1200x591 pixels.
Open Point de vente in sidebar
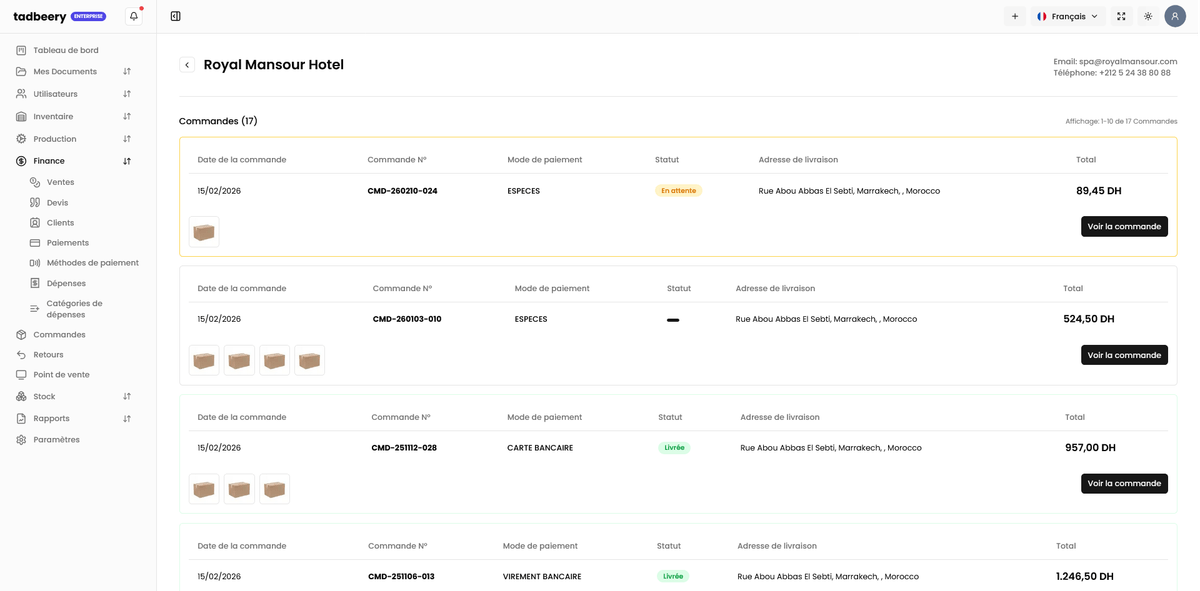[61, 375]
